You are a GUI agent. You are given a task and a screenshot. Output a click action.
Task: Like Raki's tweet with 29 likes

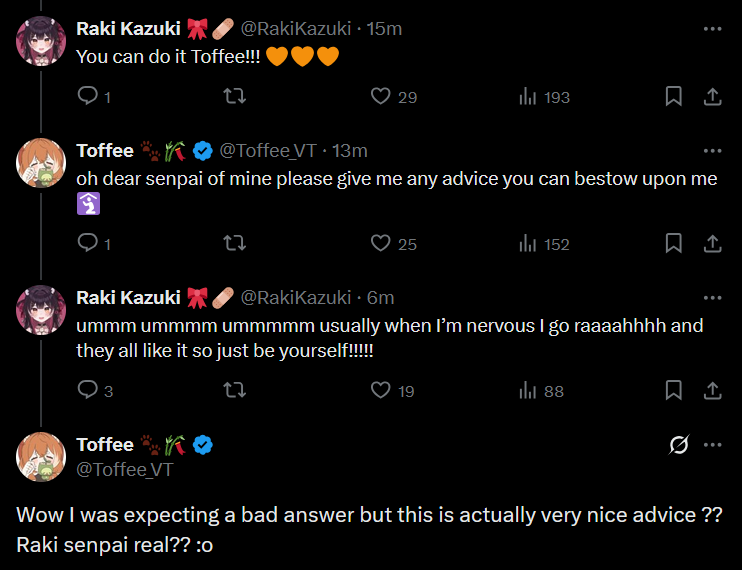pyautogui.click(x=380, y=97)
